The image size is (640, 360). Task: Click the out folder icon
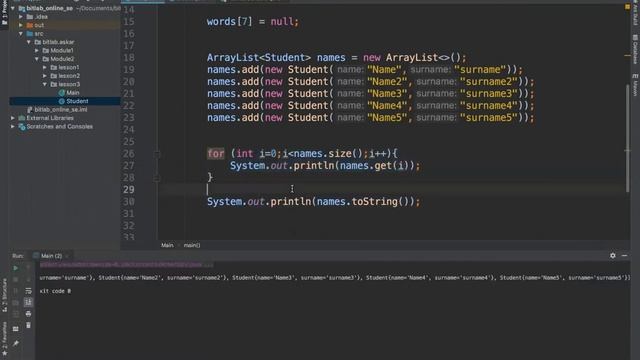[30, 25]
